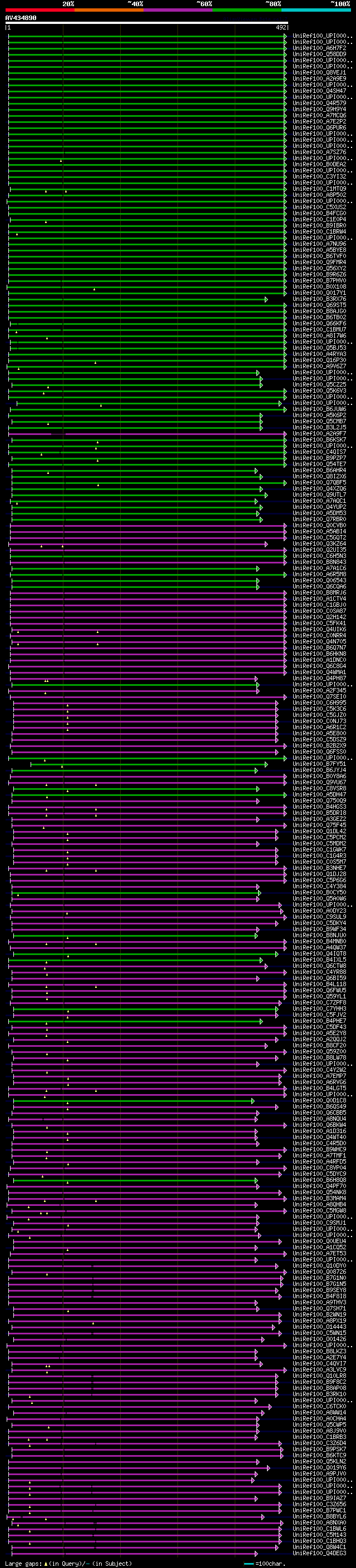Open hit UniRef100_A6H7F2
356x1568 pixels.
click(319, 48)
